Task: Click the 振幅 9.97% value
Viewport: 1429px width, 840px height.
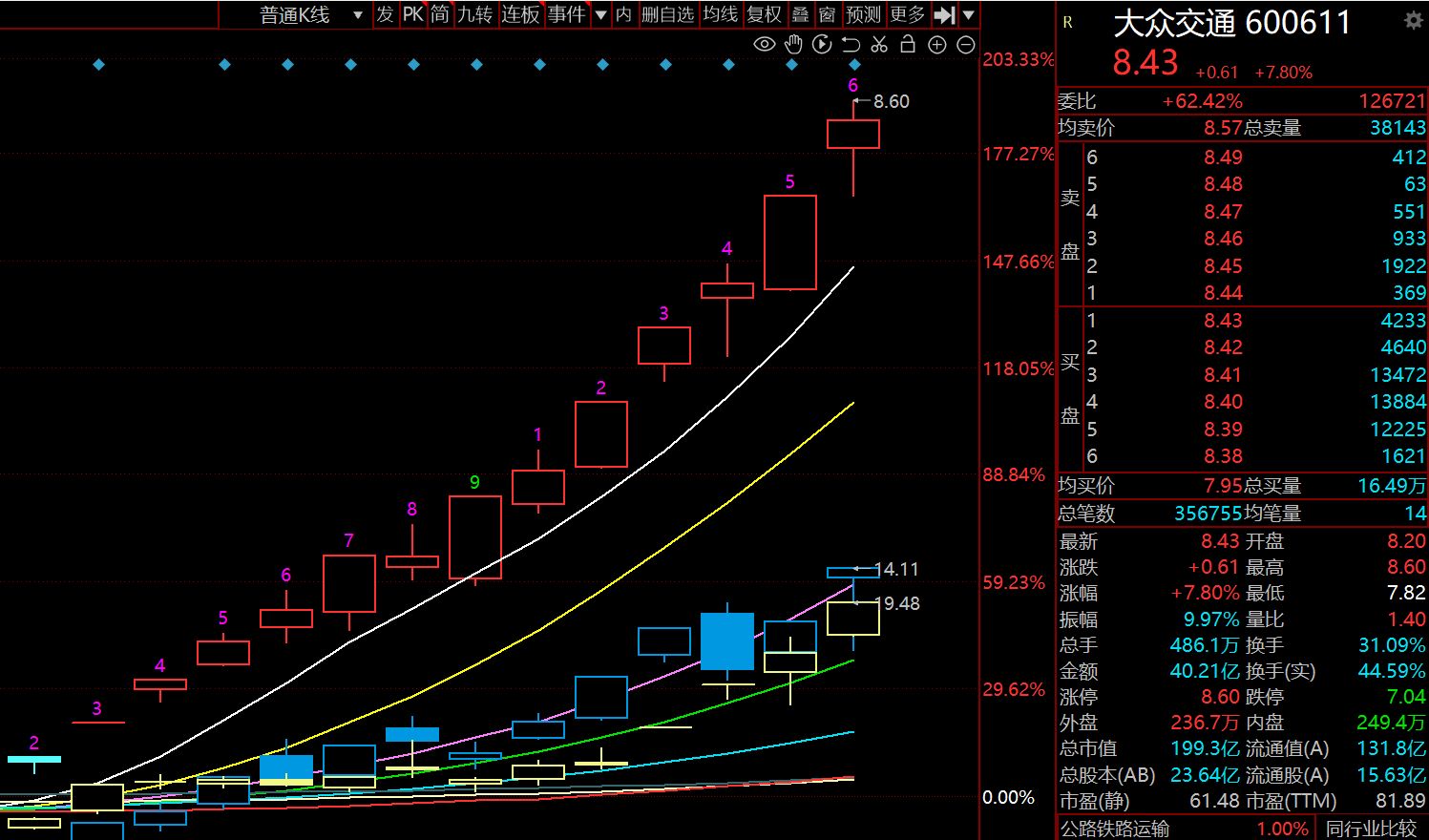Action: click(1211, 619)
